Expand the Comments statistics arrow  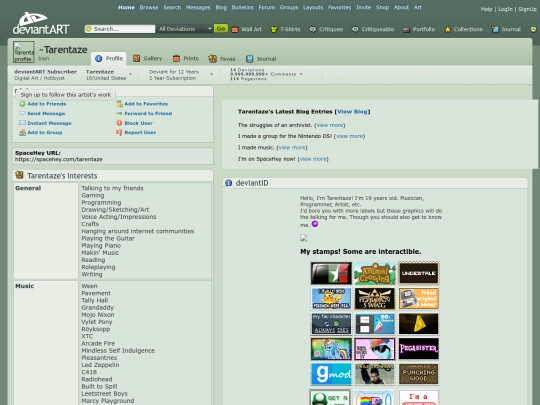coord(301,74)
